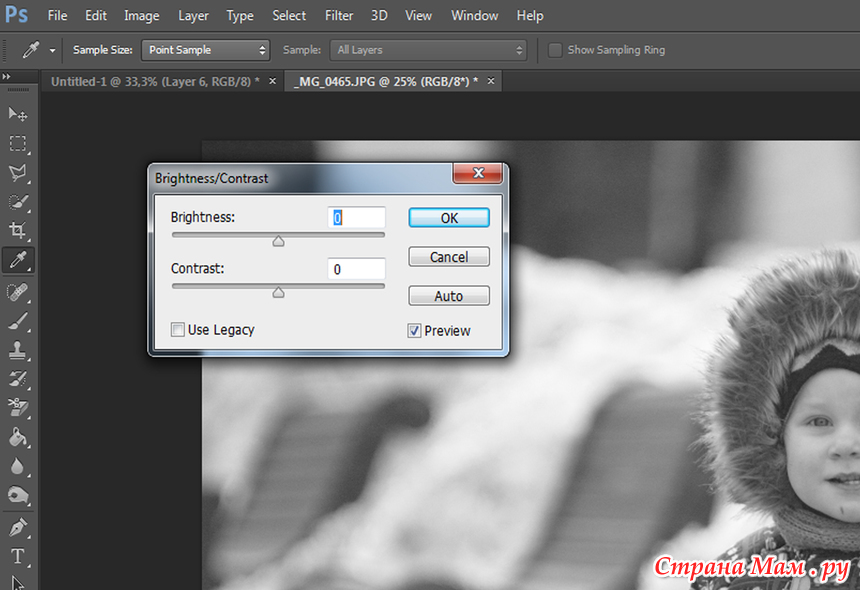Select the Crop tool
This screenshot has height=590, width=860.
[18, 230]
